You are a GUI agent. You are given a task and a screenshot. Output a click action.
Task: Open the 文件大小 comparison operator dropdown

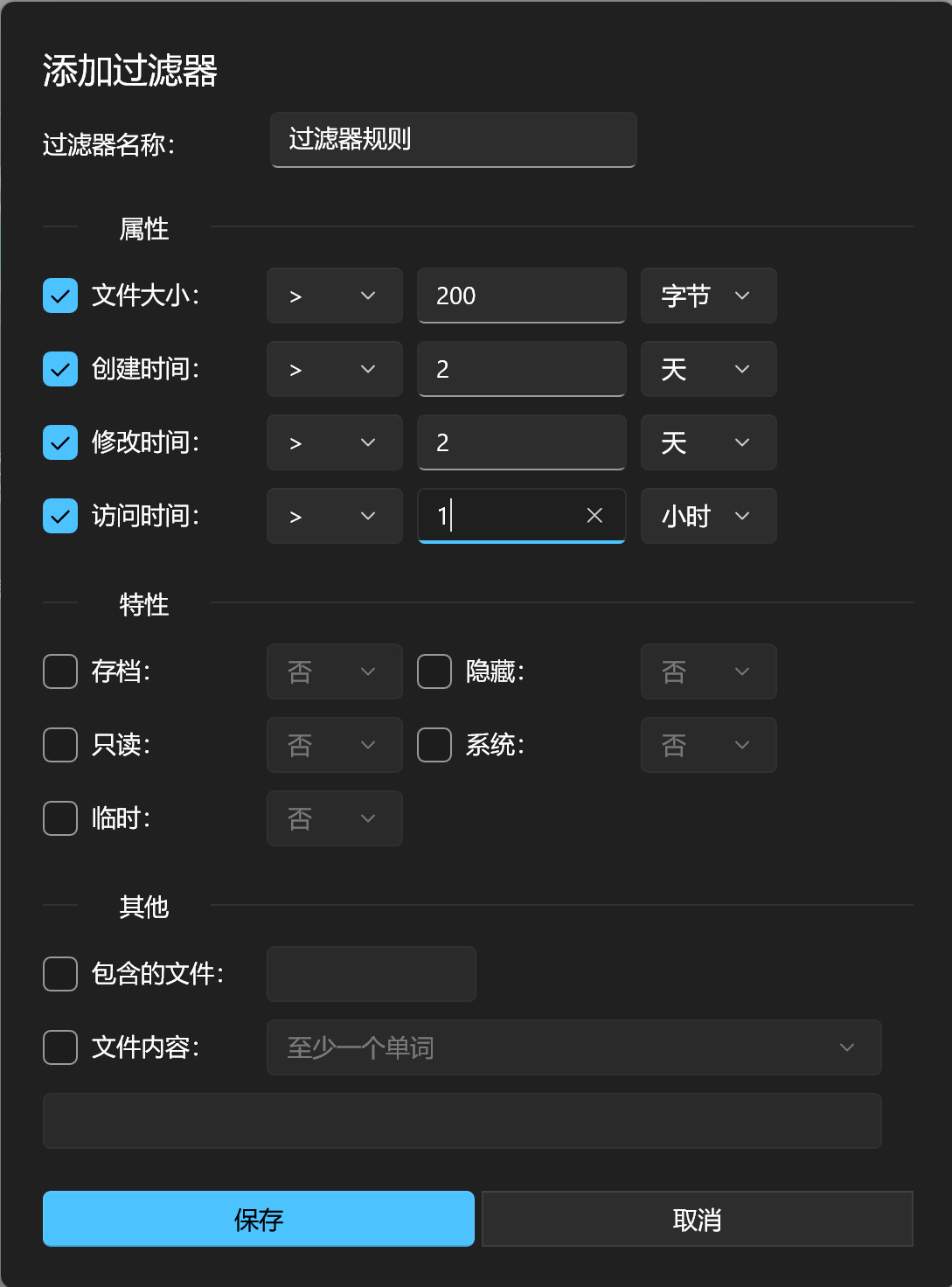pyautogui.click(x=335, y=296)
